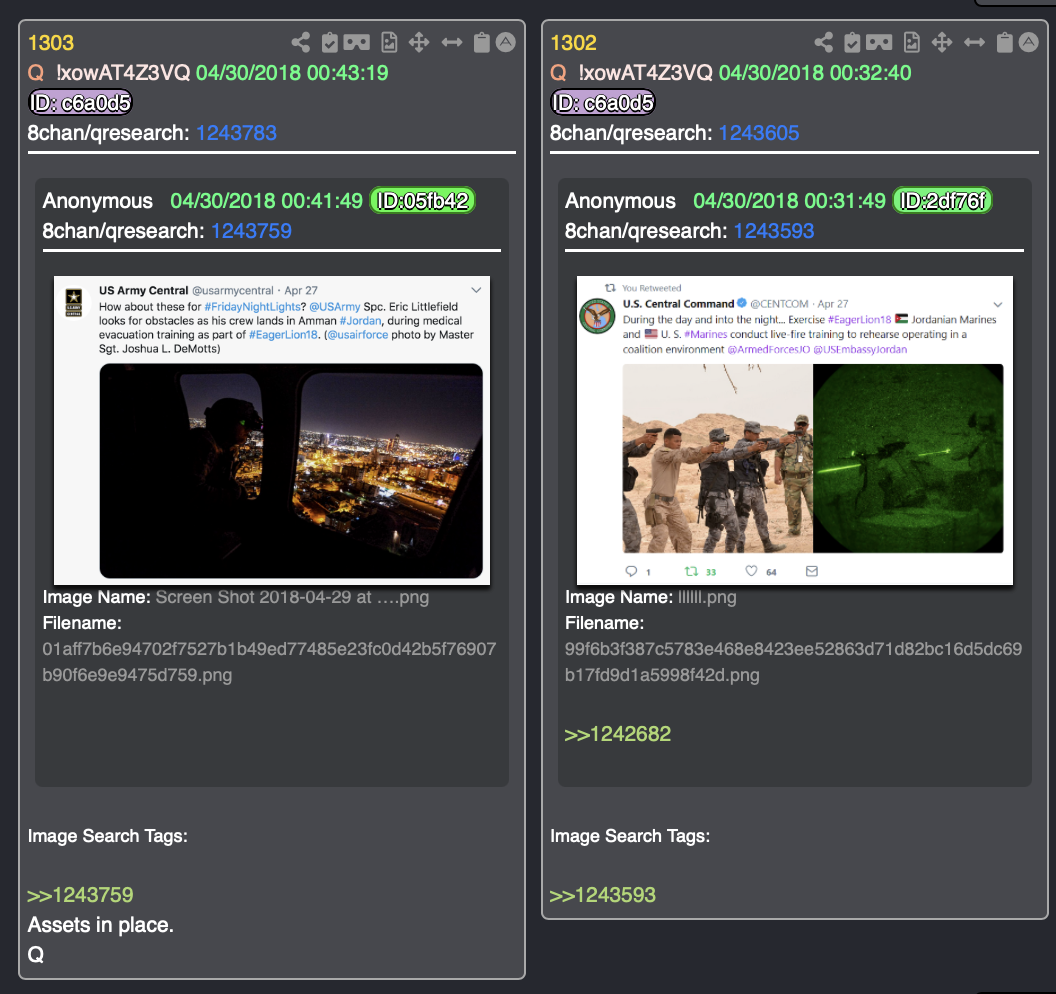The image size is (1056, 994).
Task: Click the circled triangle icon on post 1303
Action: coord(506,42)
